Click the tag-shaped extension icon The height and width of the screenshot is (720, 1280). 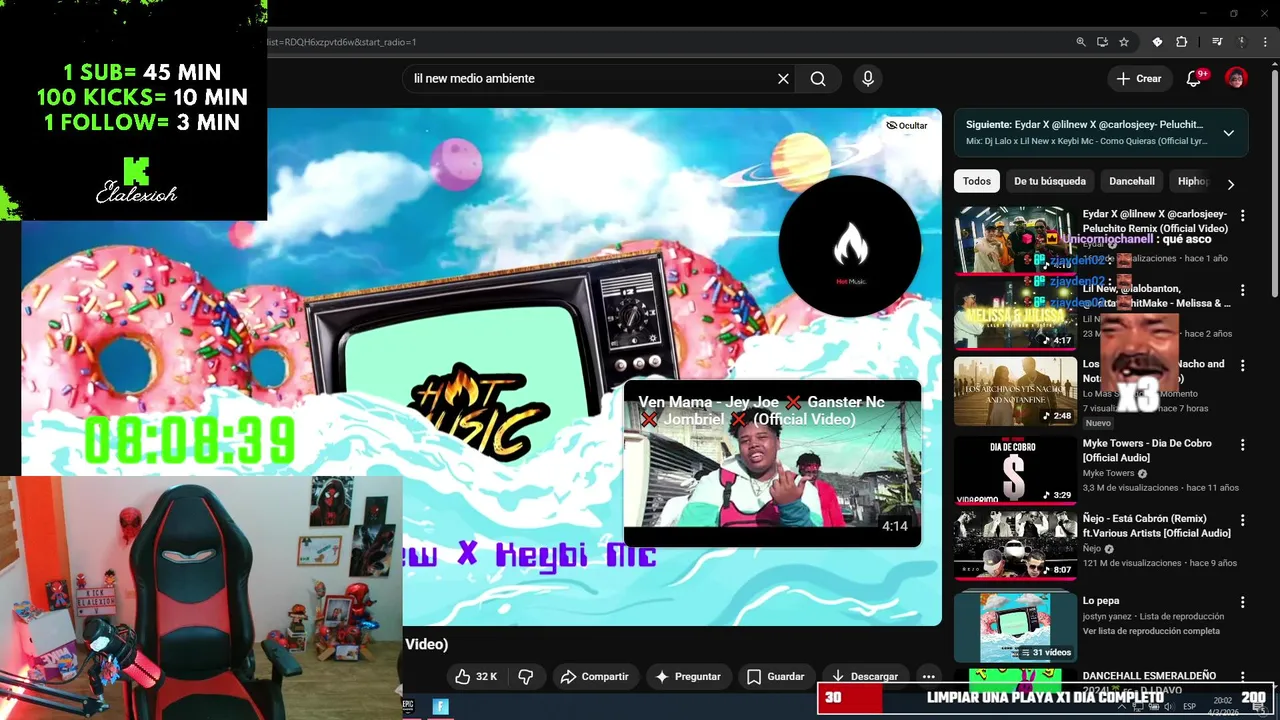point(1157,42)
